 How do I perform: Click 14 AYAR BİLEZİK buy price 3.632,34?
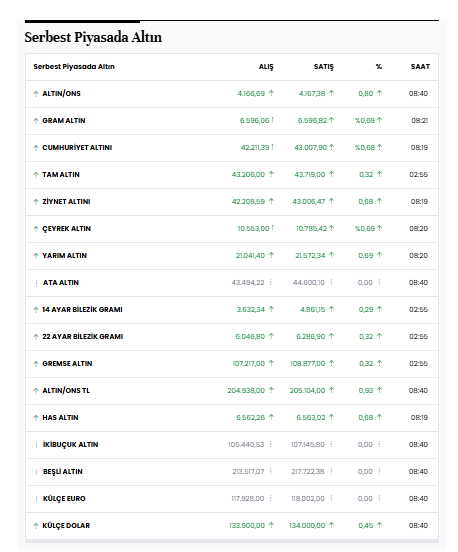(251, 310)
